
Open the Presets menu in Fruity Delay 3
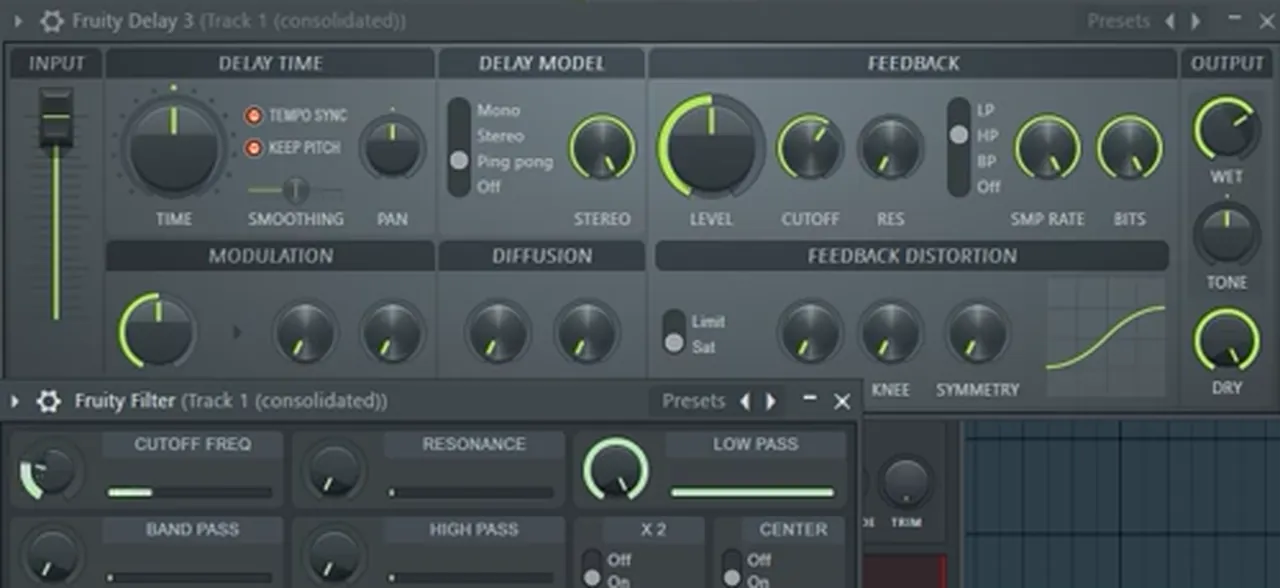[1118, 21]
